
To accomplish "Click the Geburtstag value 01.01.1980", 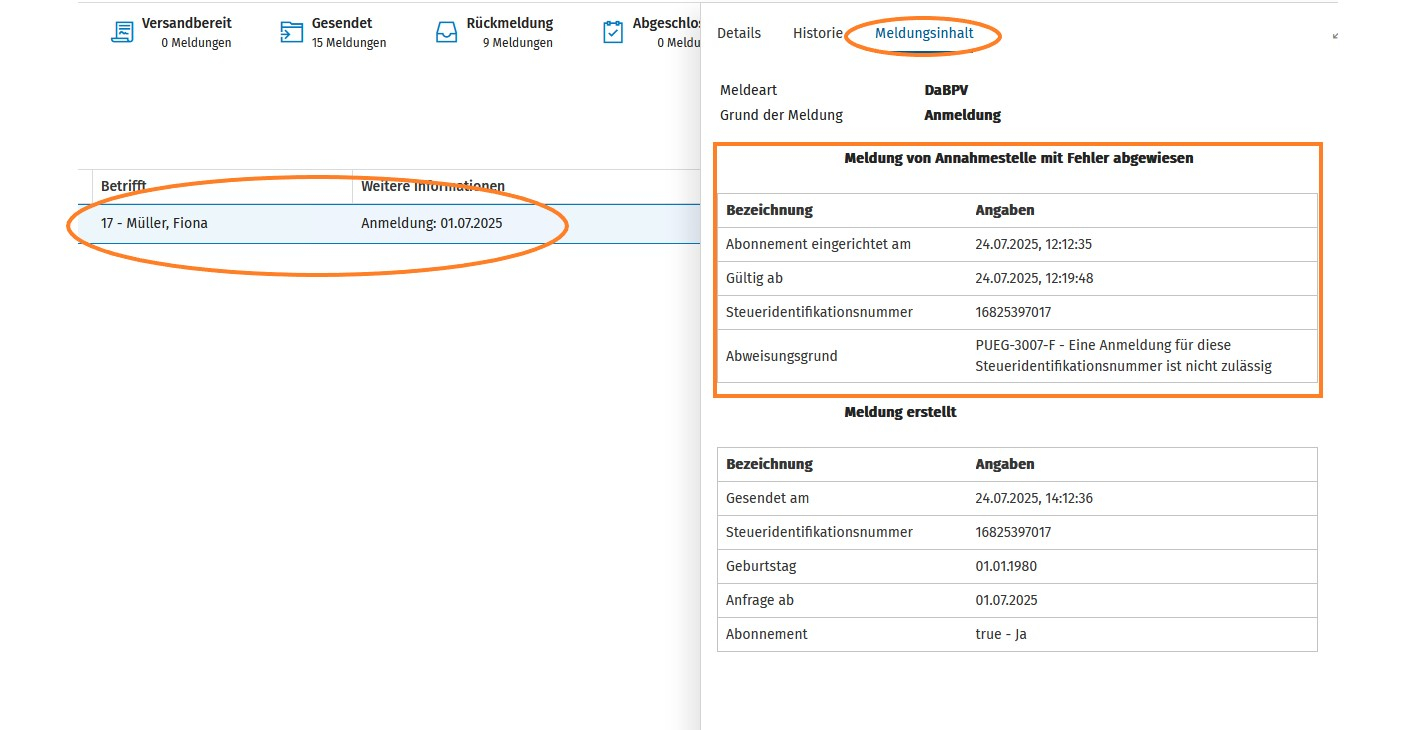I will (1006, 566).
